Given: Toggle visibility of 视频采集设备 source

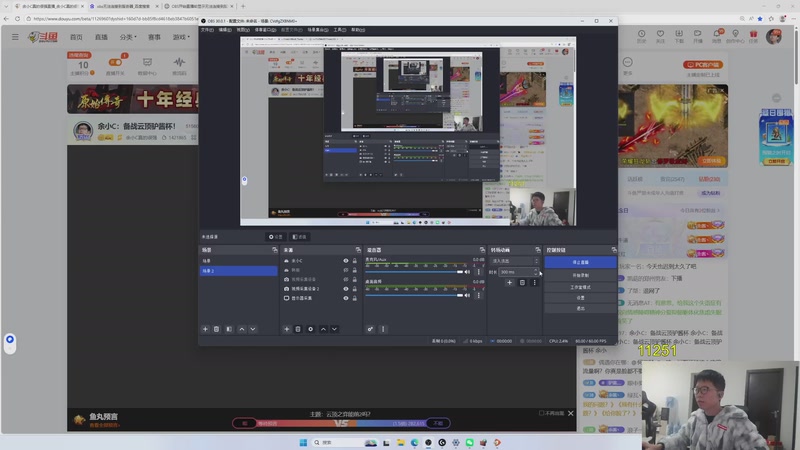Looking at the screenshot, I should click(x=346, y=279).
